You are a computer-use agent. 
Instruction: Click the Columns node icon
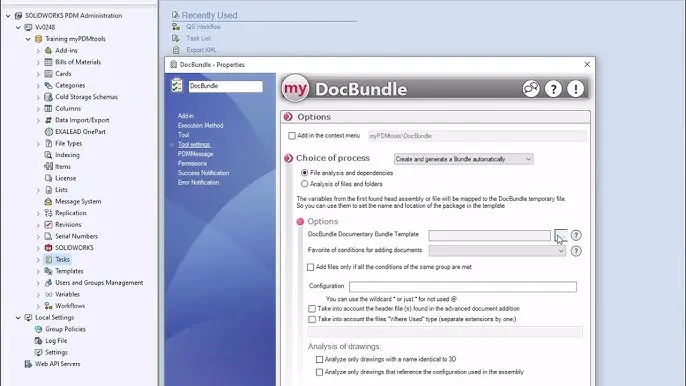[49, 109]
